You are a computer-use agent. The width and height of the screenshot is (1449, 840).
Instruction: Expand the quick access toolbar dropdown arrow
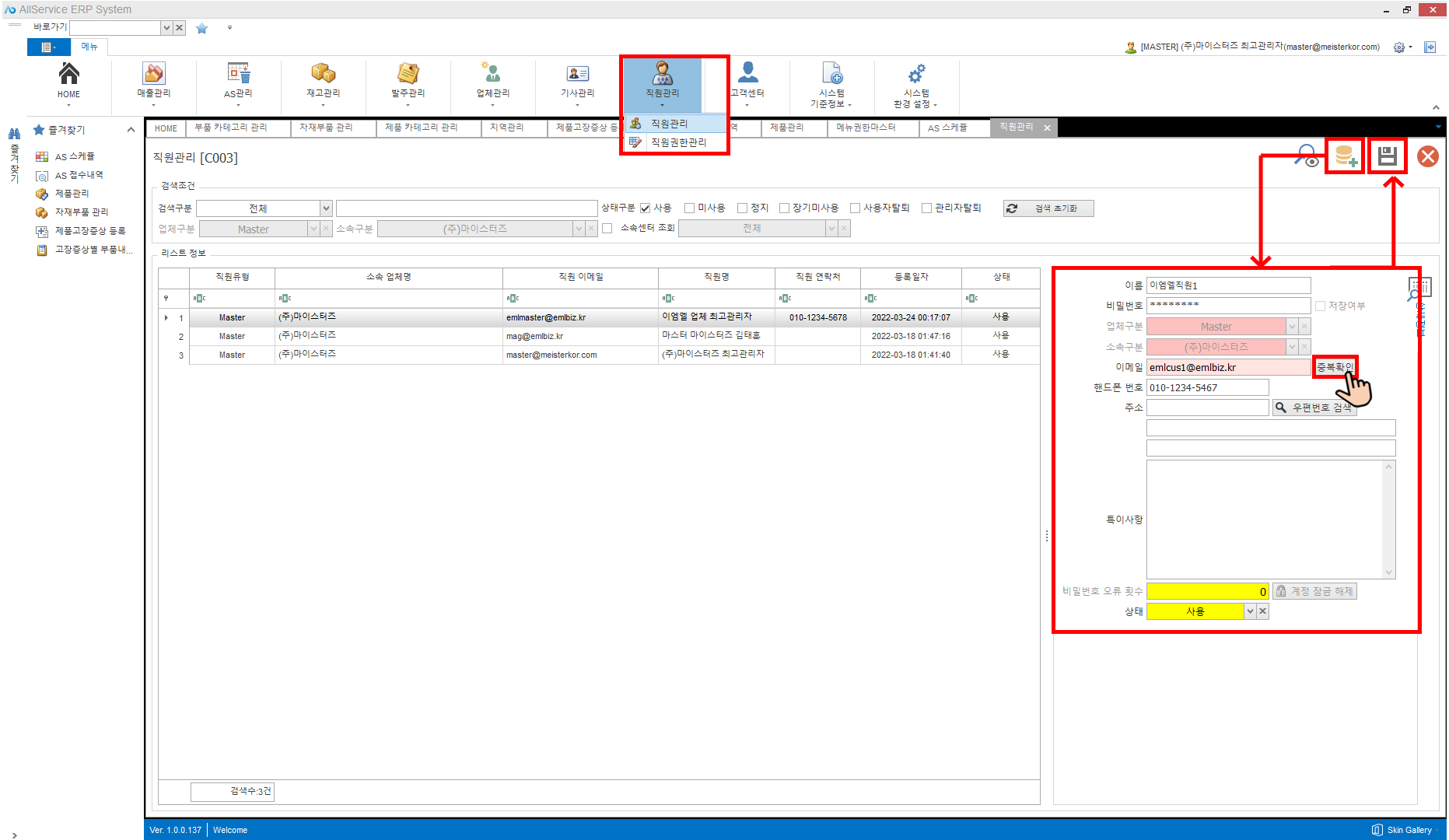229,28
